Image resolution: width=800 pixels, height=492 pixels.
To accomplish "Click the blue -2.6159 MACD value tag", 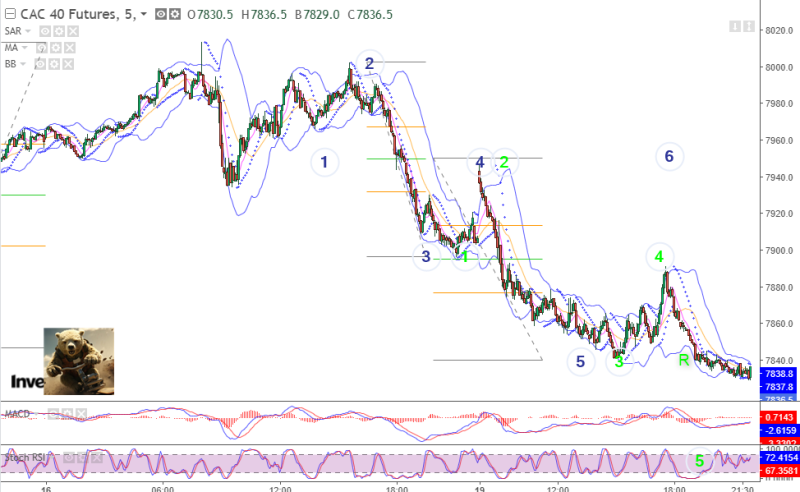I will pyautogui.click(x=779, y=430).
